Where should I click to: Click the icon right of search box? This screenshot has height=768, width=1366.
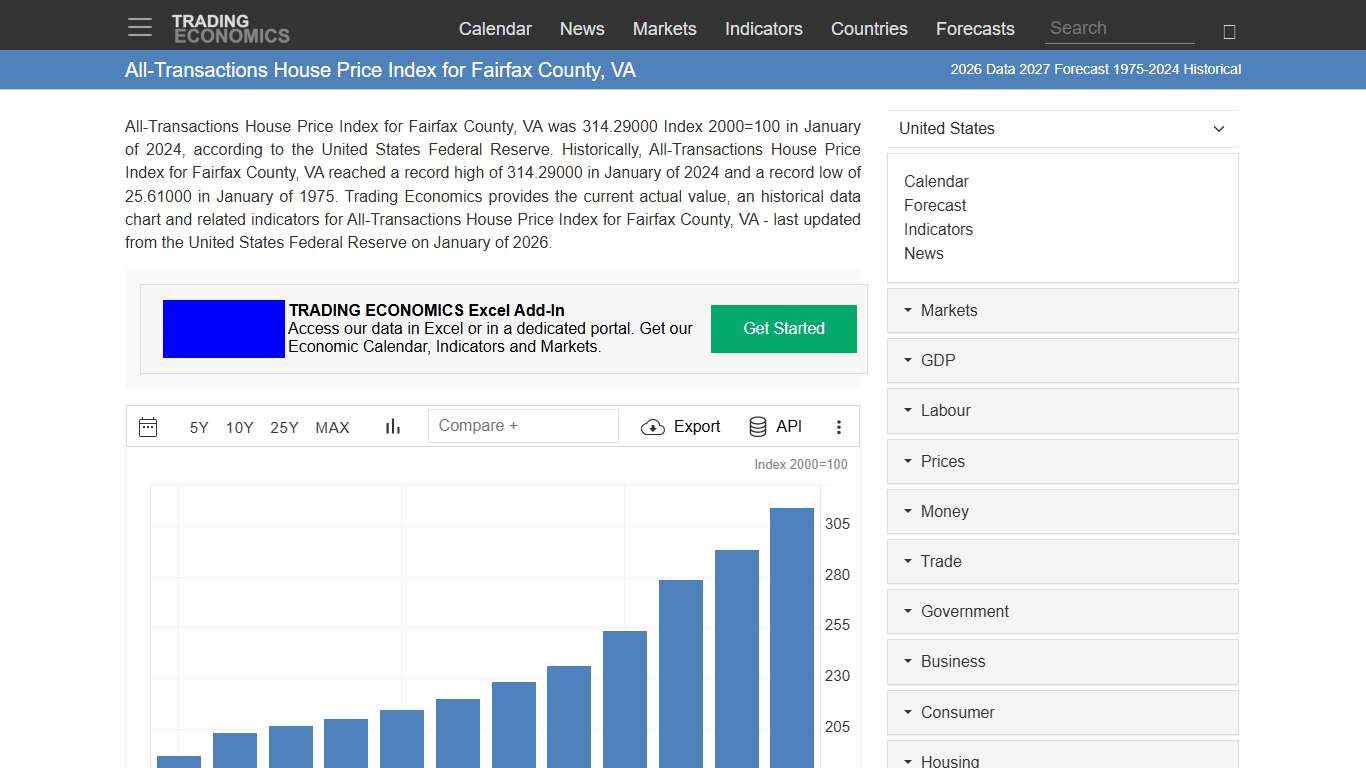[1229, 31]
